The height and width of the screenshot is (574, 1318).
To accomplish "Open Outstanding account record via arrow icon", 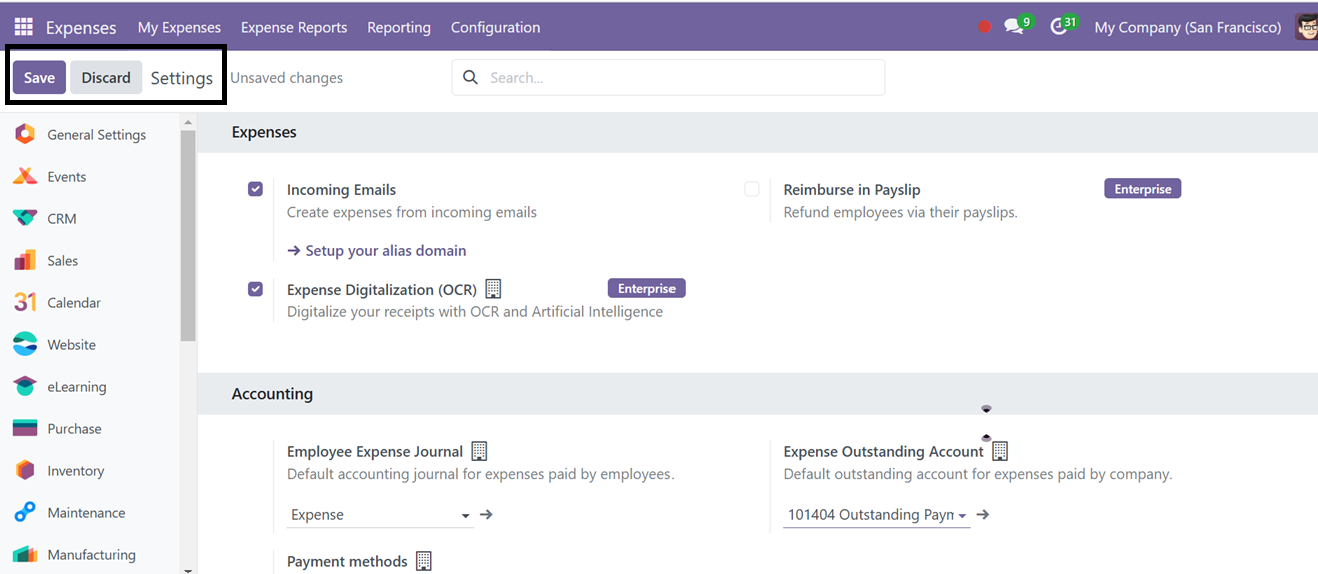I will (x=983, y=515).
